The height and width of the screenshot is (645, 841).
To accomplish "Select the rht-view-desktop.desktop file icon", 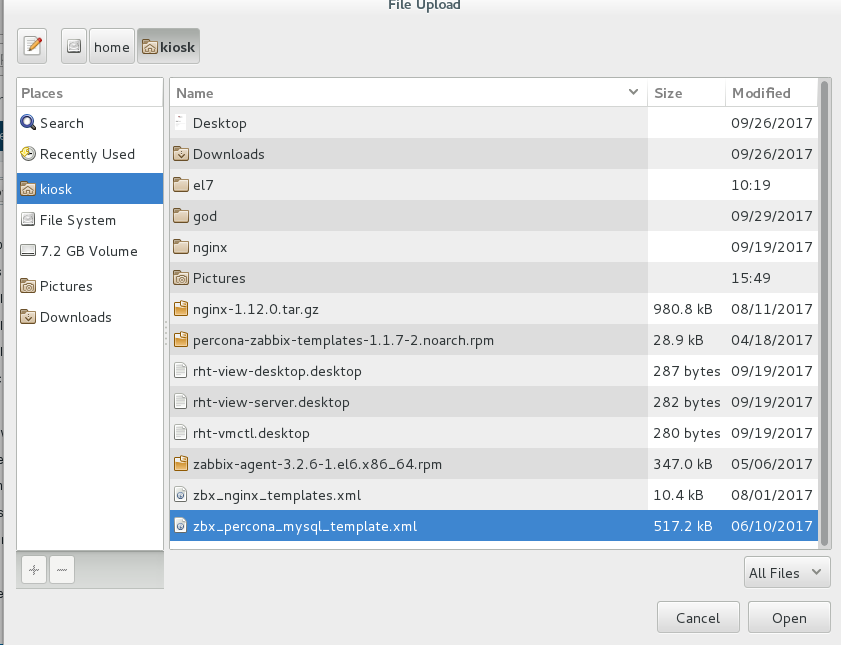I will tap(181, 371).
